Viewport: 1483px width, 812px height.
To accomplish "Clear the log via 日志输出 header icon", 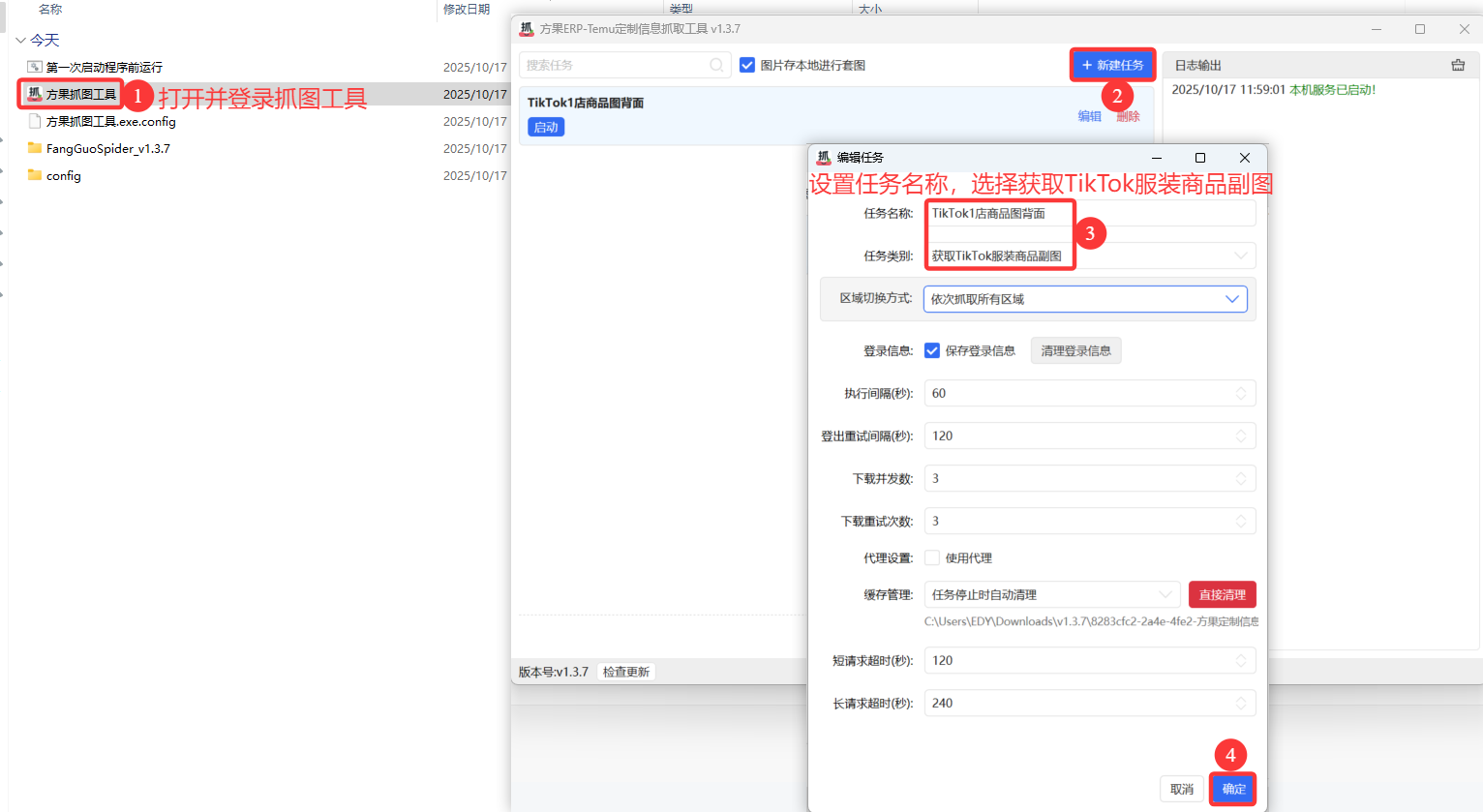I will [1458, 65].
